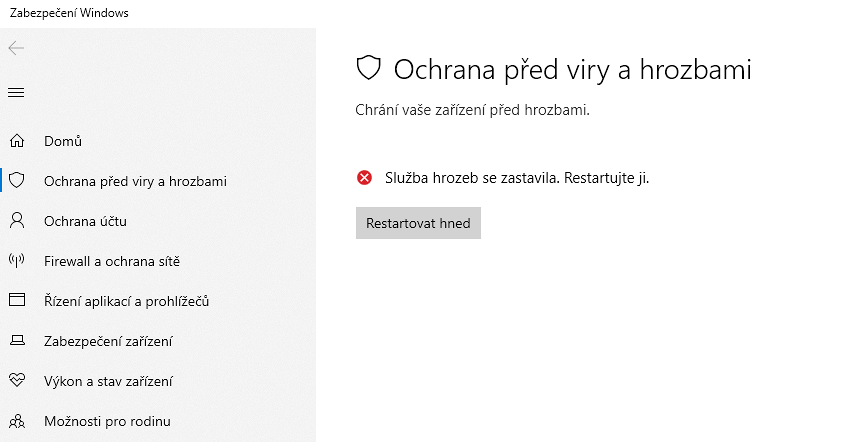
Task: Click the wireless signal icon for Firewall
Action: [16, 261]
